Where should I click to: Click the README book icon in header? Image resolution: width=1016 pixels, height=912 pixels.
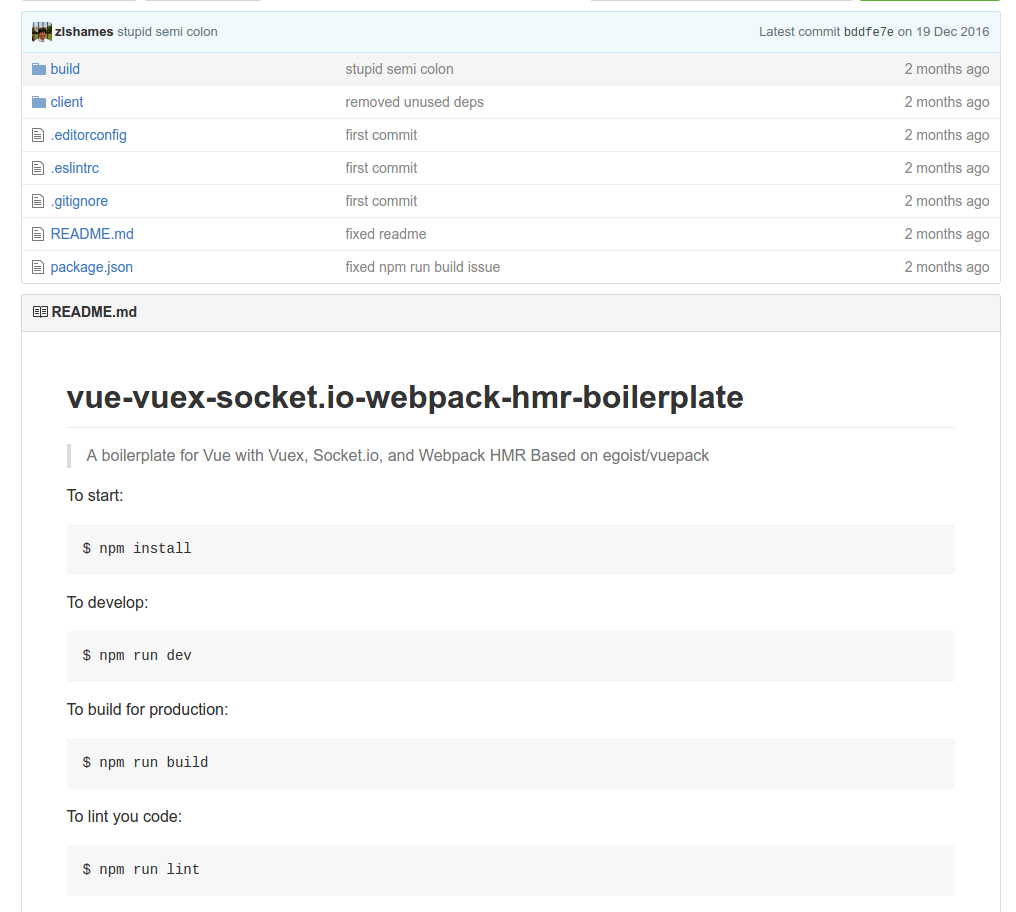pyautogui.click(x=40, y=312)
